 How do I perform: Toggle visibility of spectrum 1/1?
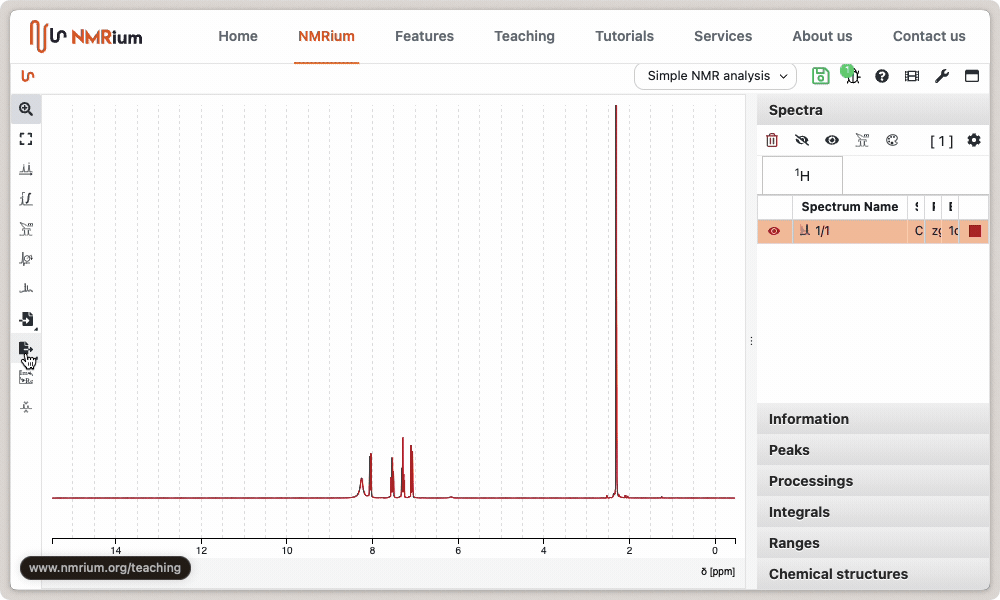click(x=774, y=231)
